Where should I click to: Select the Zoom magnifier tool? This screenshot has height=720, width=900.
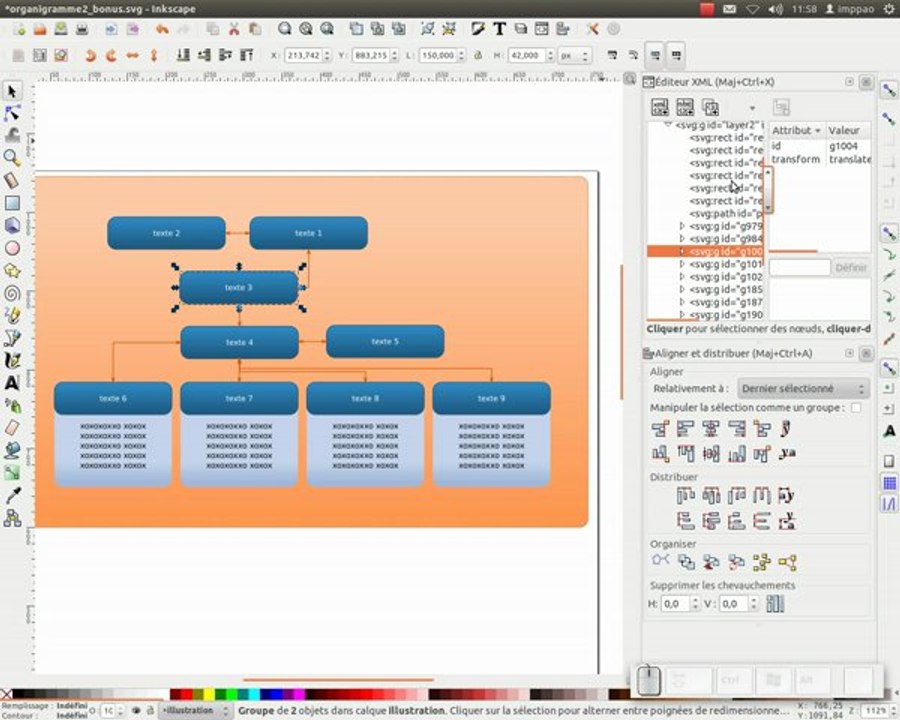pyautogui.click(x=12, y=158)
